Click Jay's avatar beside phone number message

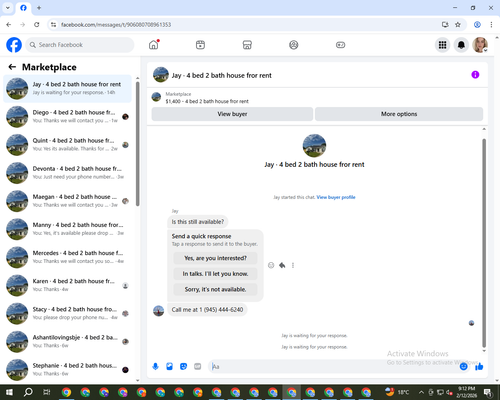click(x=158, y=310)
